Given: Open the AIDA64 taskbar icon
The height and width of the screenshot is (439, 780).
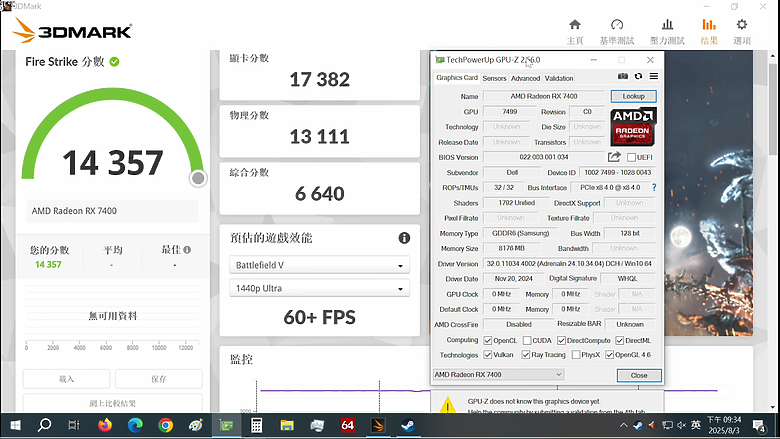Looking at the screenshot, I should 347,425.
